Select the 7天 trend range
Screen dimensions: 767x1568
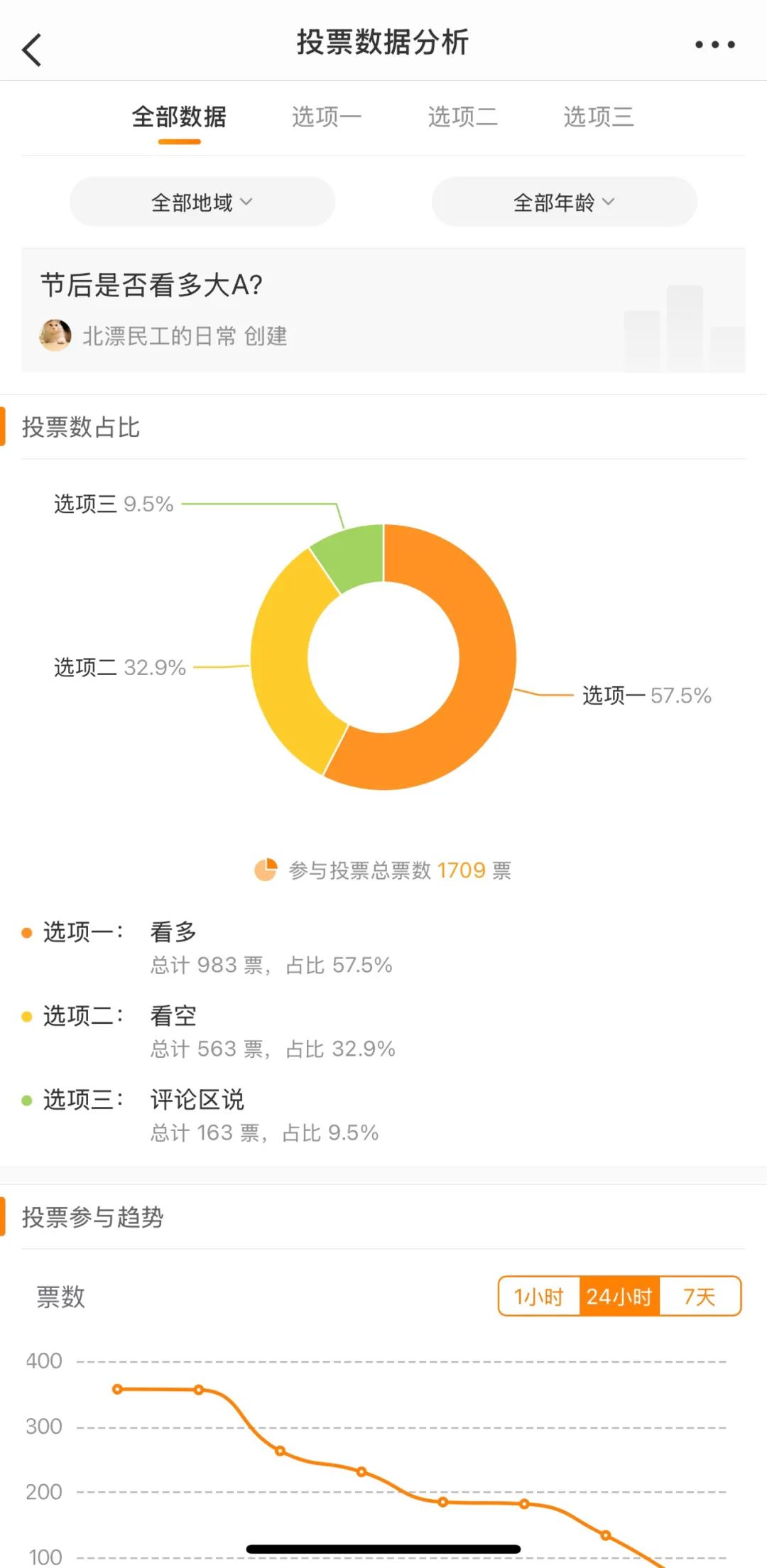click(x=700, y=1297)
